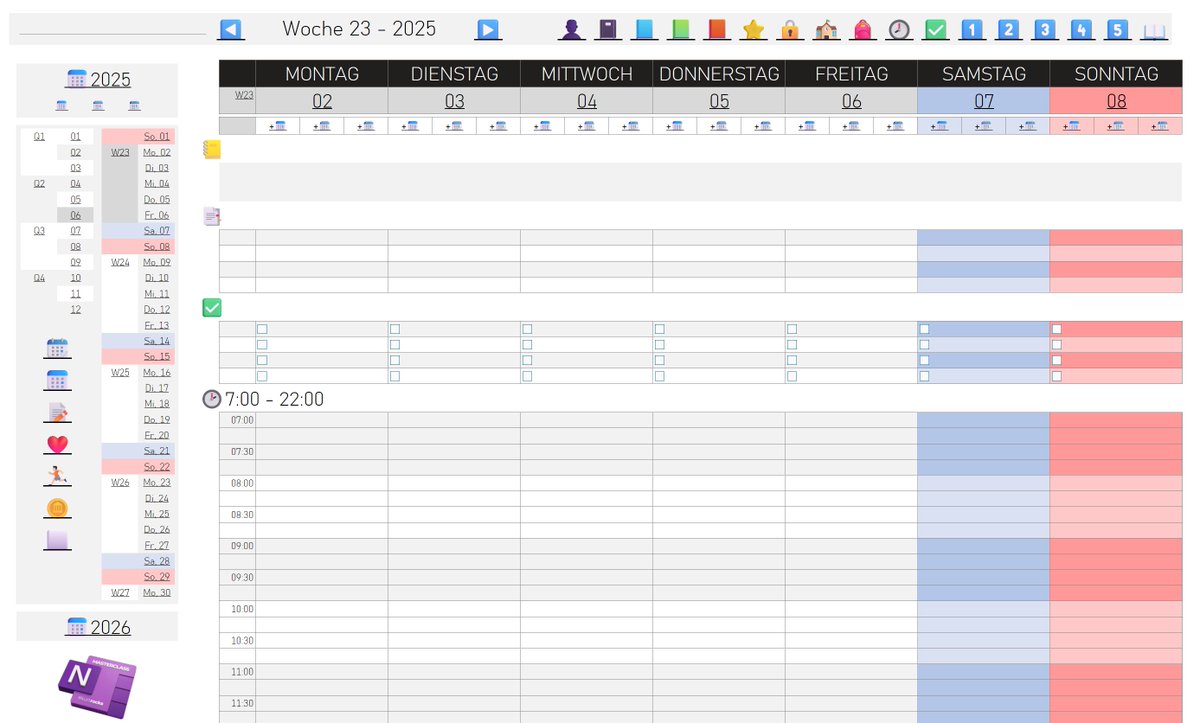1200x723 pixels.
Task: Open quarter Q3 in the sidebar
Action: pyautogui.click(x=39, y=230)
